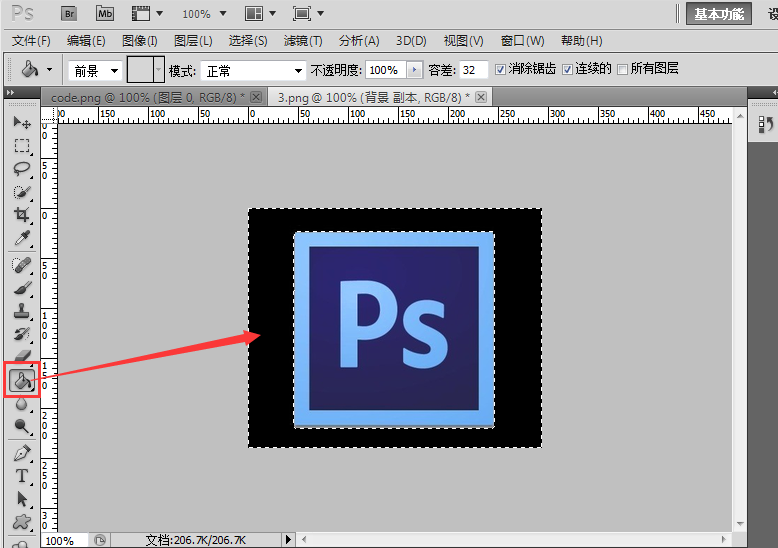The height and width of the screenshot is (548, 778).
Task: Click the horizontal scrollbar left arrow
Action: 304,540
